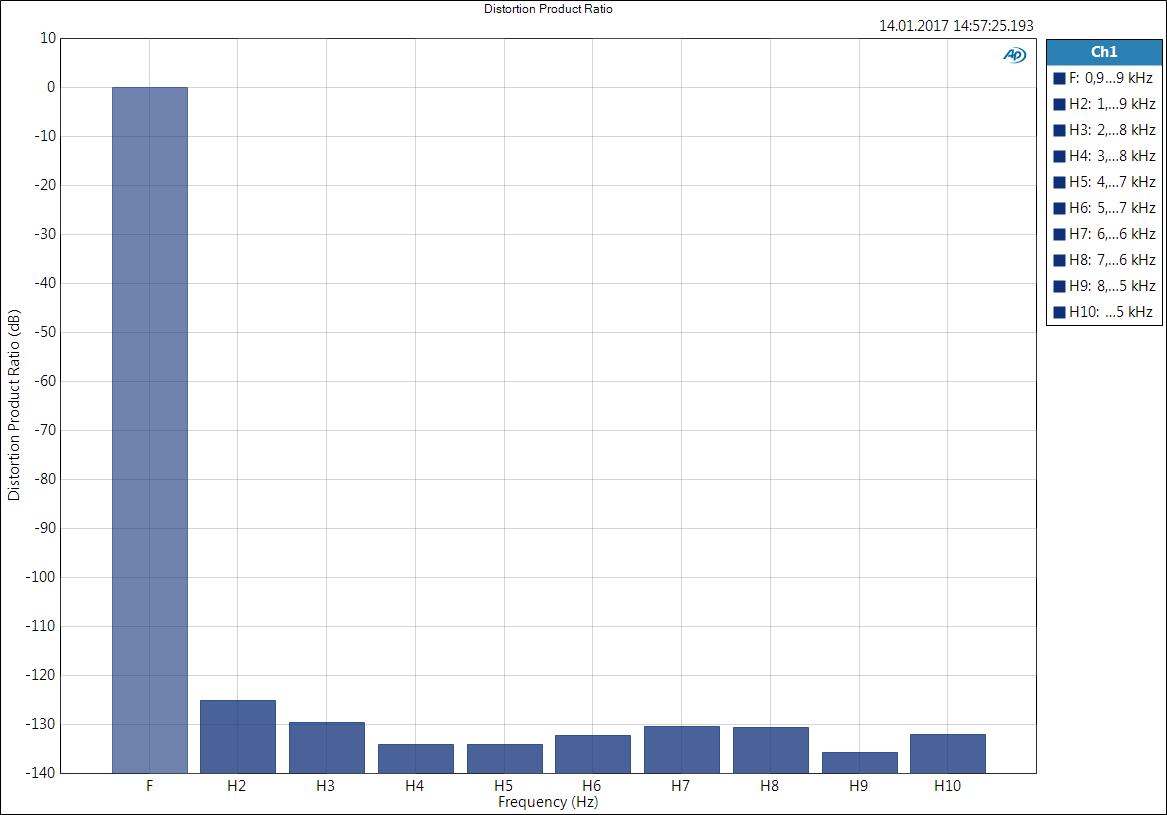Image resolution: width=1167 pixels, height=815 pixels.
Task: Select legend entry 'F: 0,9...9 kHz'
Action: click(1104, 78)
